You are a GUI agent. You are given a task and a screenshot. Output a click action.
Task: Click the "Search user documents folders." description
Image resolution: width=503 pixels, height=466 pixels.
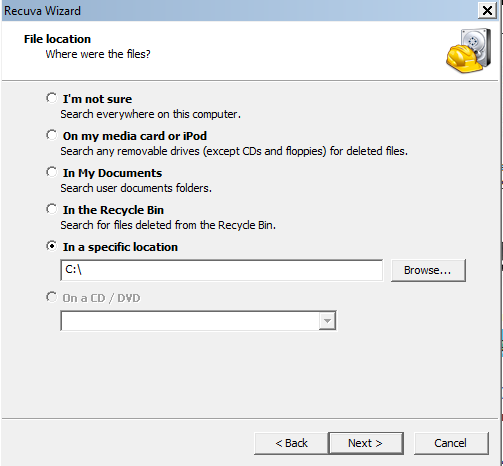[x=136, y=188]
